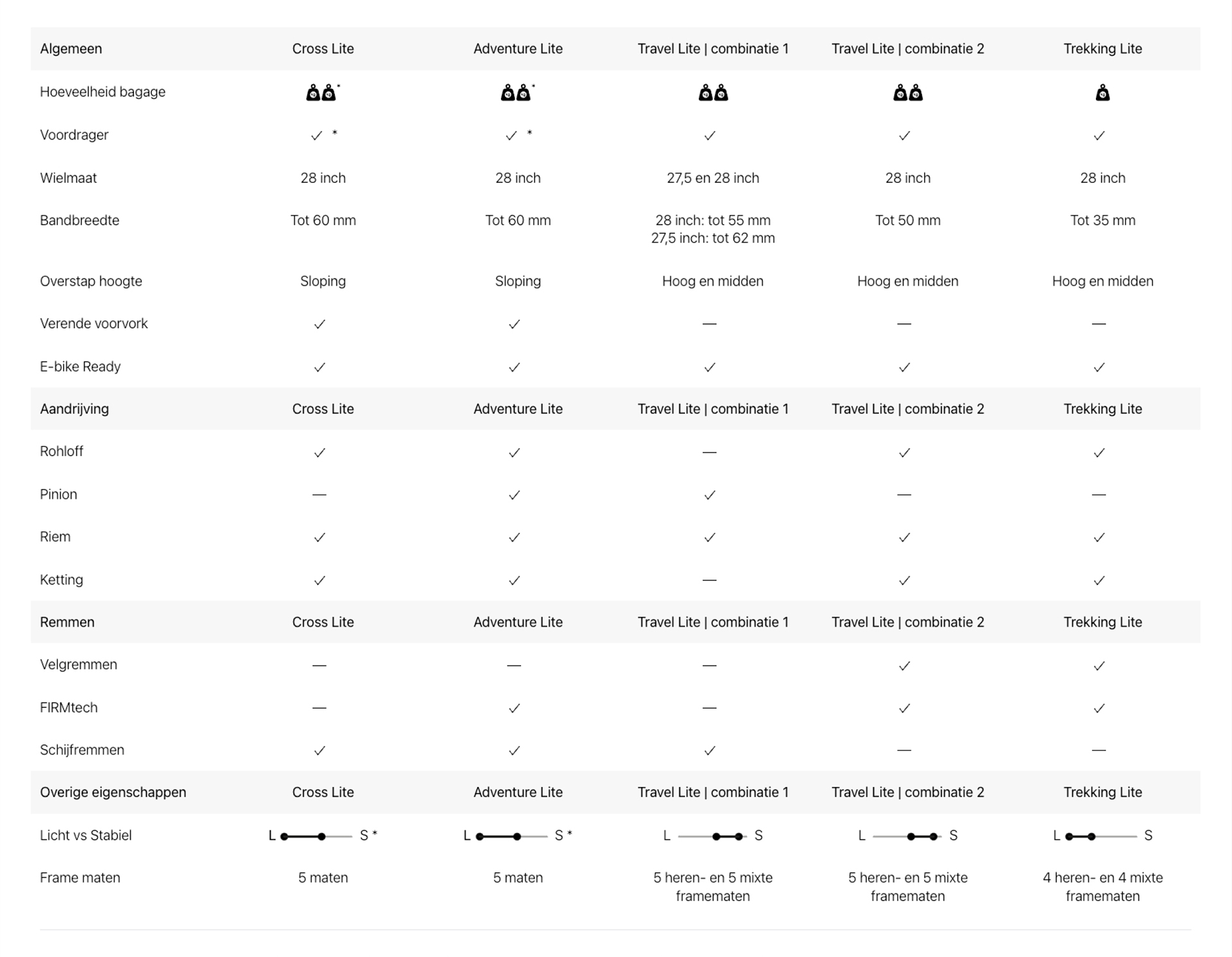The height and width of the screenshot is (957, 1232).
Task: Click Pinion dash icon for Cross Lite
Action: click(320, 495)
